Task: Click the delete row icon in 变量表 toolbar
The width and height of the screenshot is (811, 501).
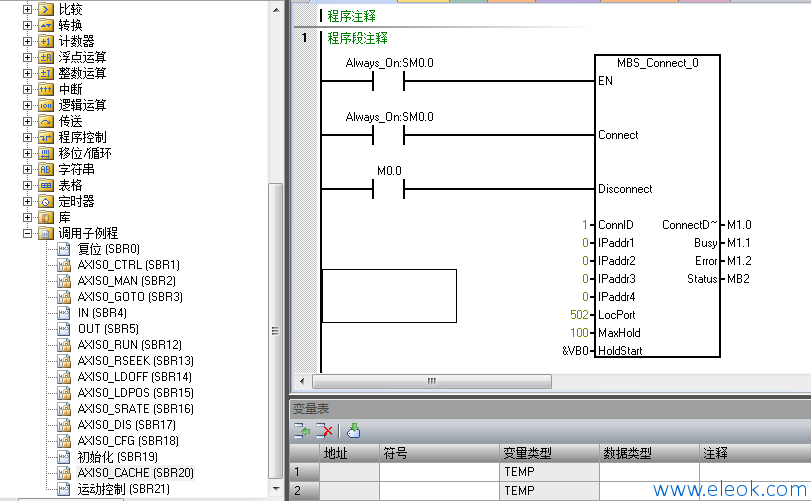Action: (324, 431)
